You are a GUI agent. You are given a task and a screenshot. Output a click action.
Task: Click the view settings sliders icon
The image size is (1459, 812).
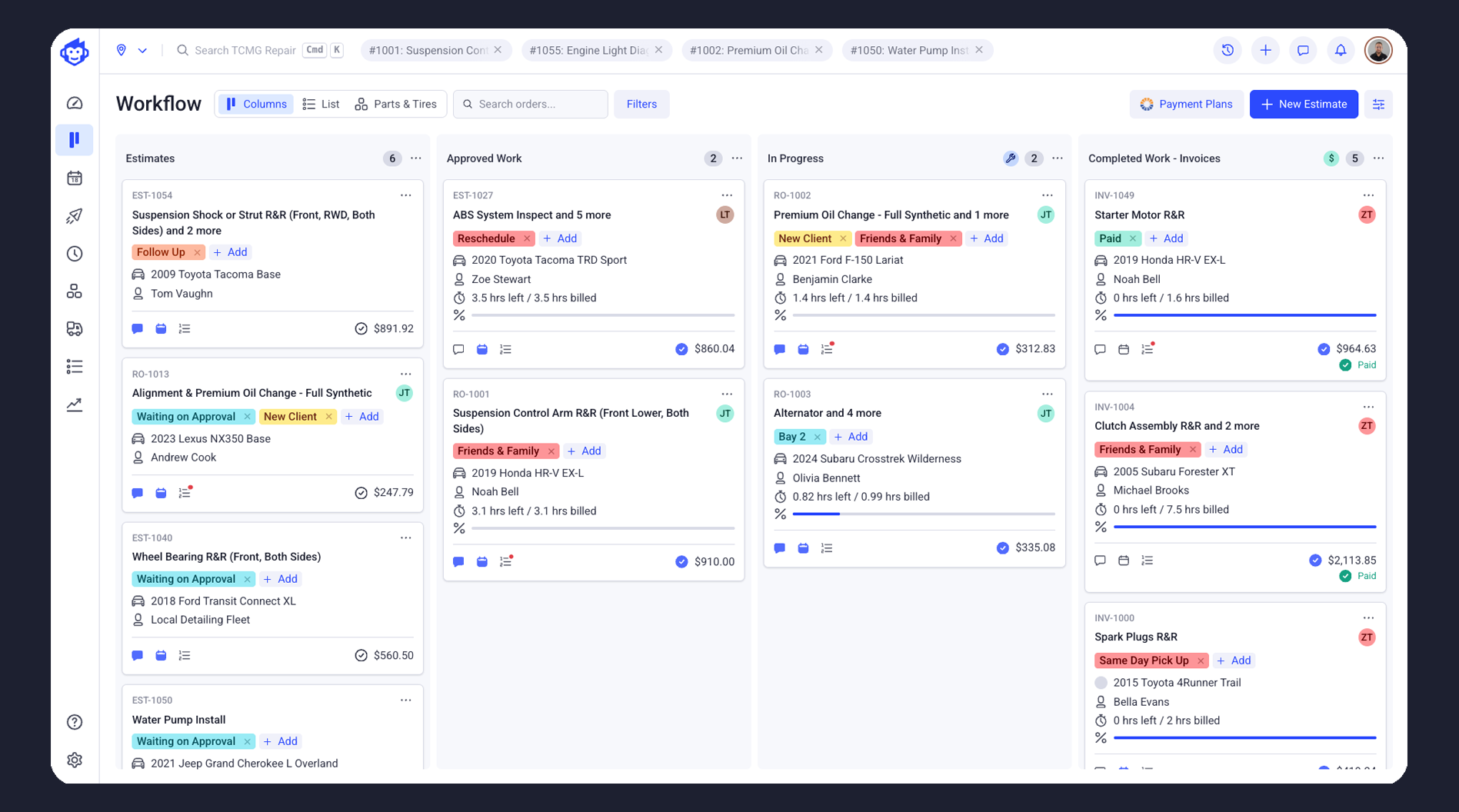coord(1378,105)
